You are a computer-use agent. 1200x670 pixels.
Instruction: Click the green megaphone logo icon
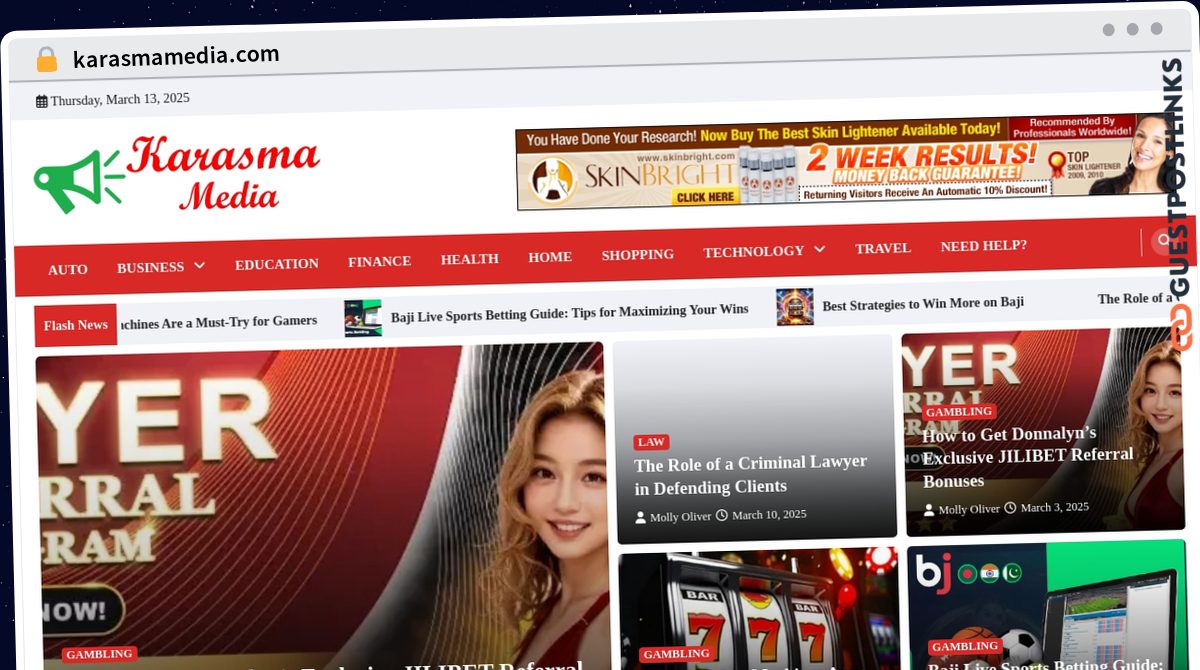tap(78, 180)
